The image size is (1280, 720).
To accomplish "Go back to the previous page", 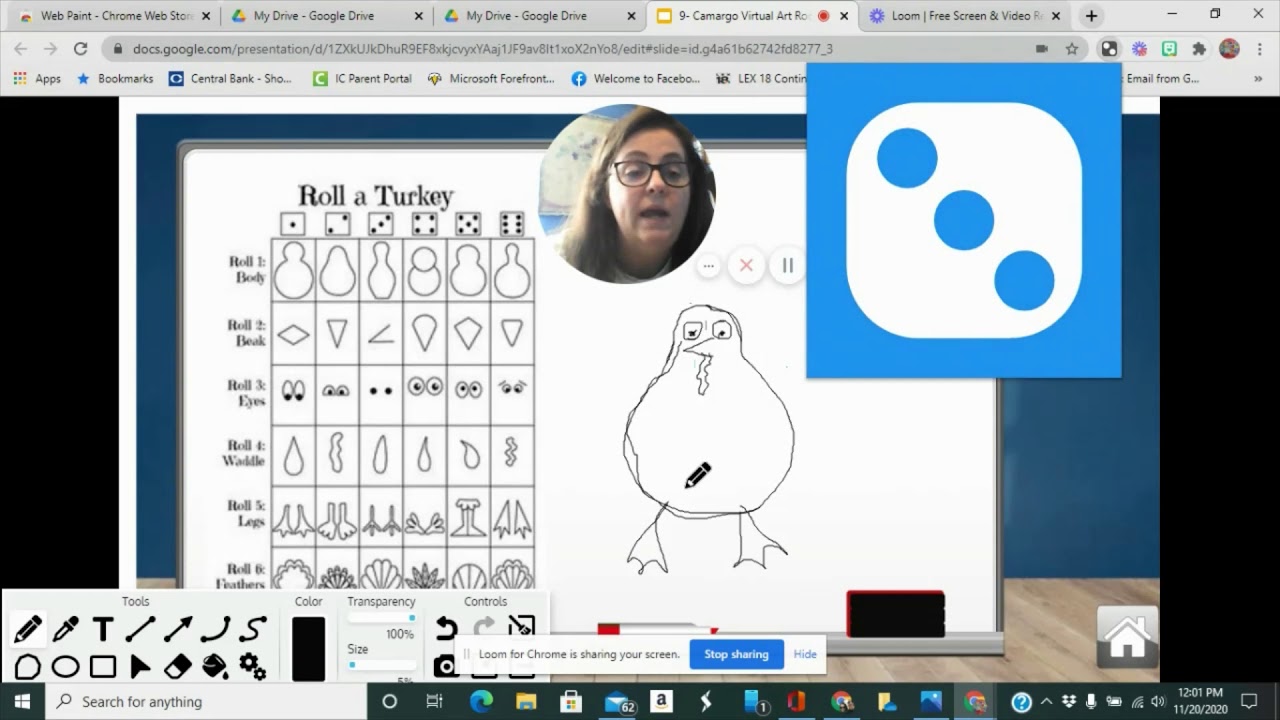I will tap(22, 48).
